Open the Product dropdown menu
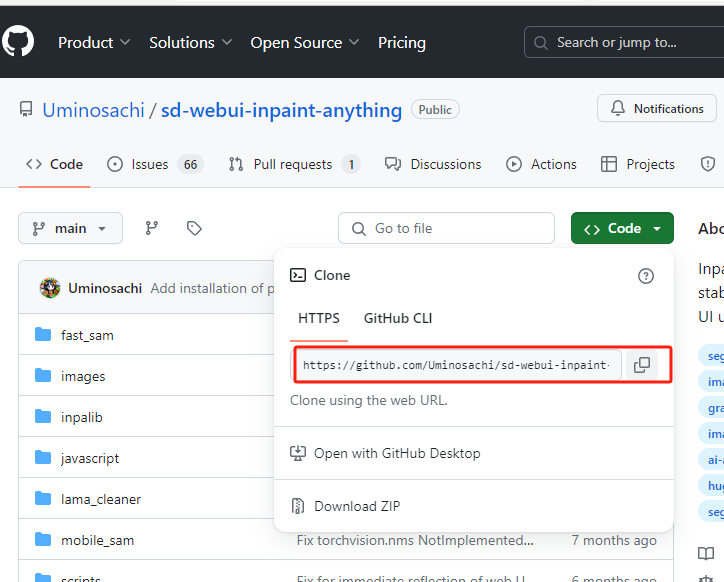The width and height of the screenshot is (724, 582). tap(94, 42)
